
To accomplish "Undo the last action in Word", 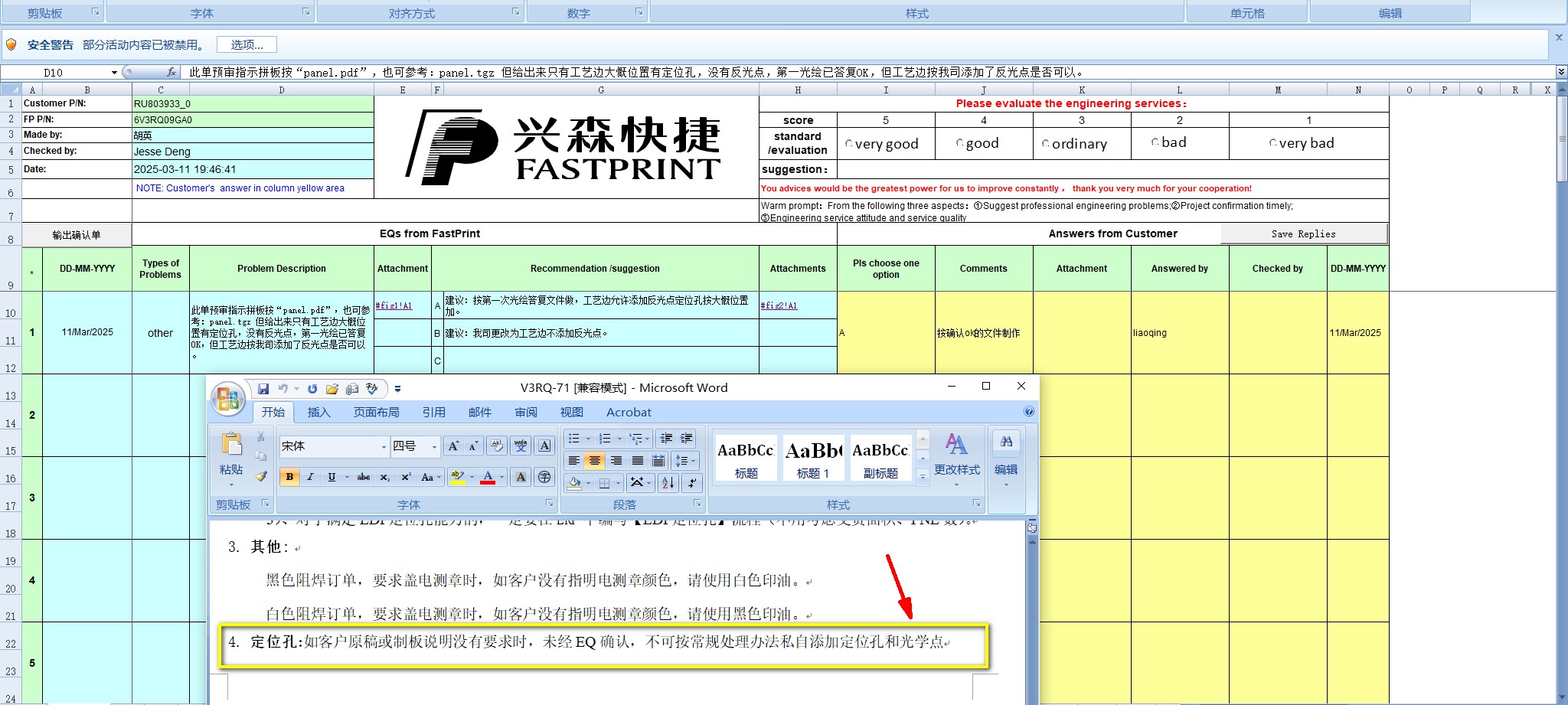I will (283, 389).
